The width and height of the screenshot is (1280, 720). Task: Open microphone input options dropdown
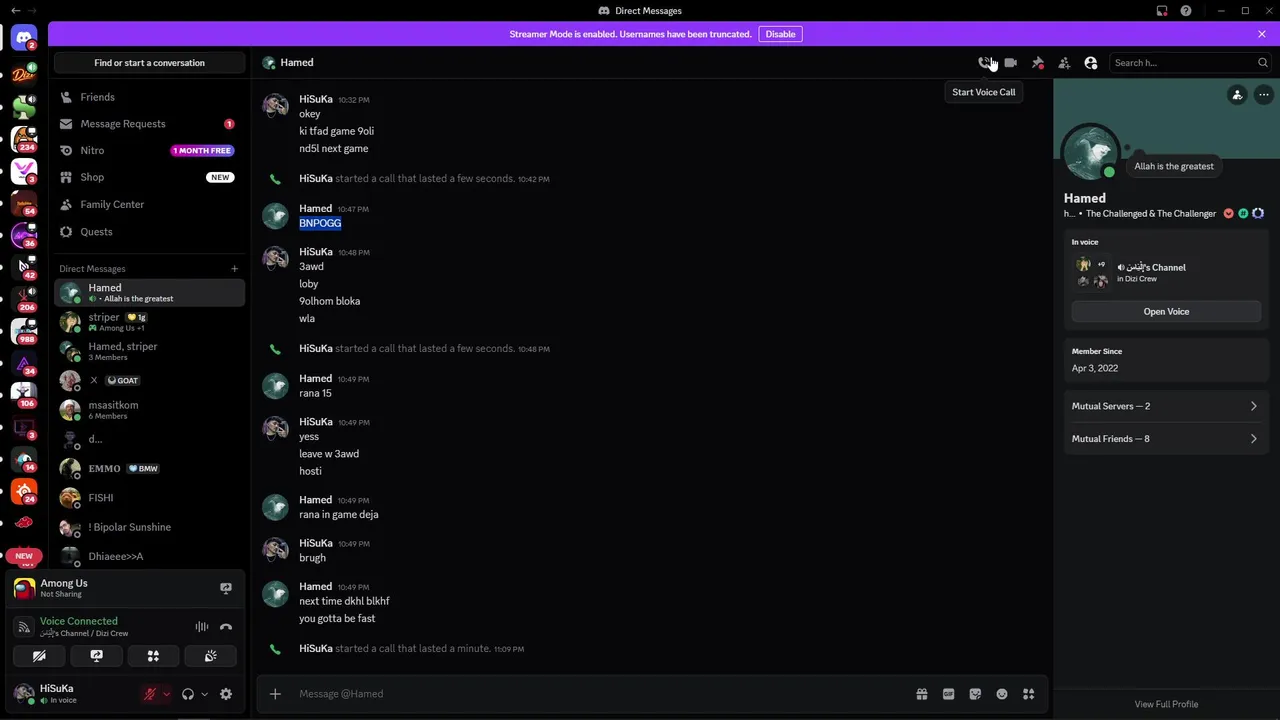166,694
